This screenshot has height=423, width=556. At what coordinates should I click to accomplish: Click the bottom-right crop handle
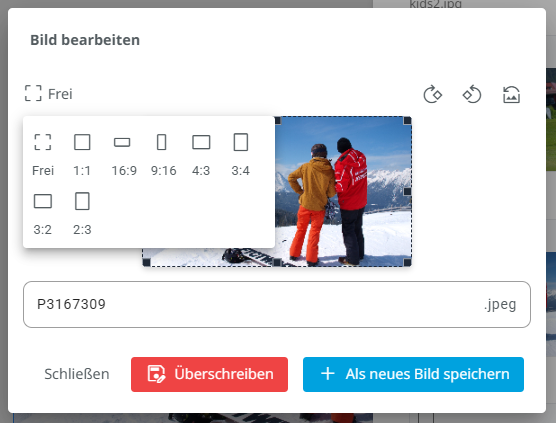click(407, 262)
